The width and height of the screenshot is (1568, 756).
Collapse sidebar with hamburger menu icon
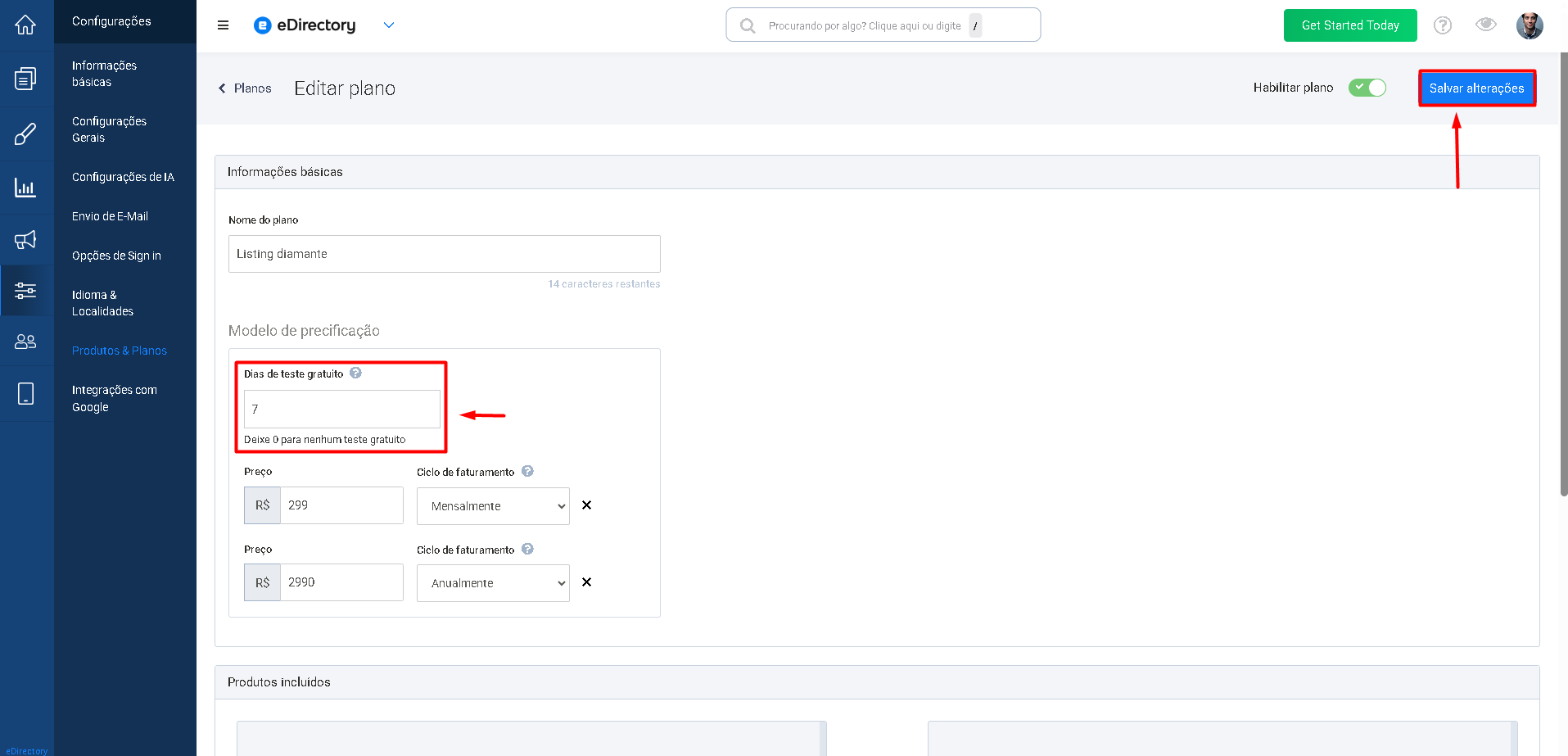pyautogui.click(x=223, y=25)
